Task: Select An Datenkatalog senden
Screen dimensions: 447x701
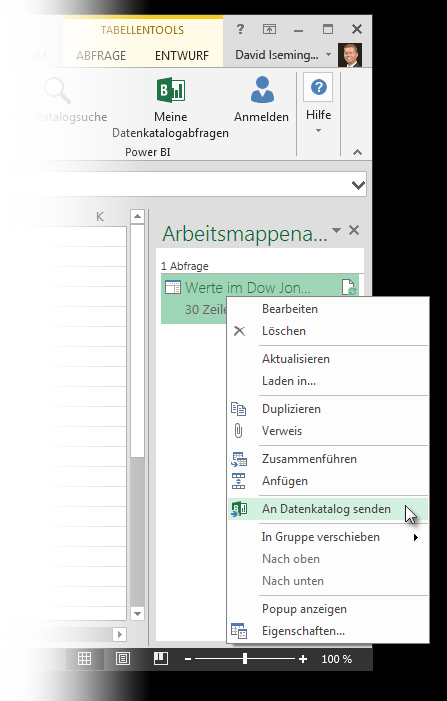Action: pyautogui.click(x=328, y=509)
